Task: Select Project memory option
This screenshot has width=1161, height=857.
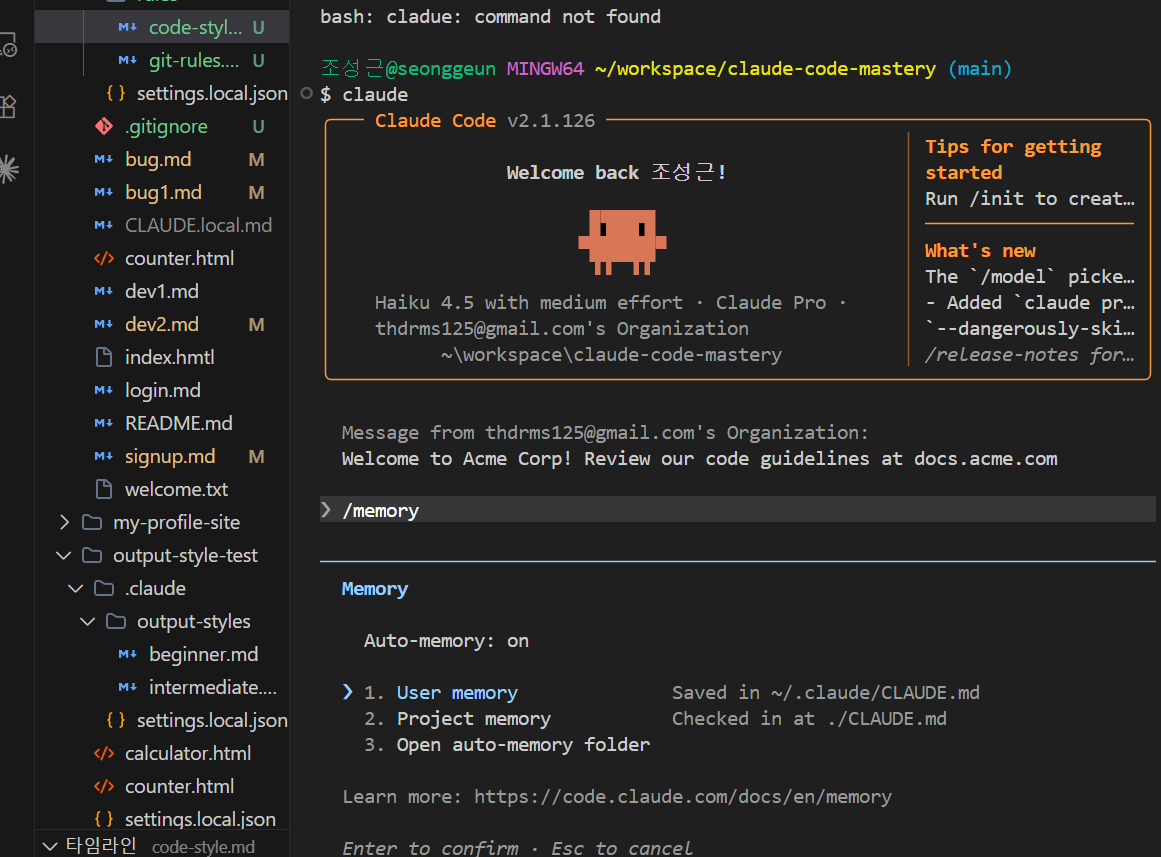Action: coord(474,718)
